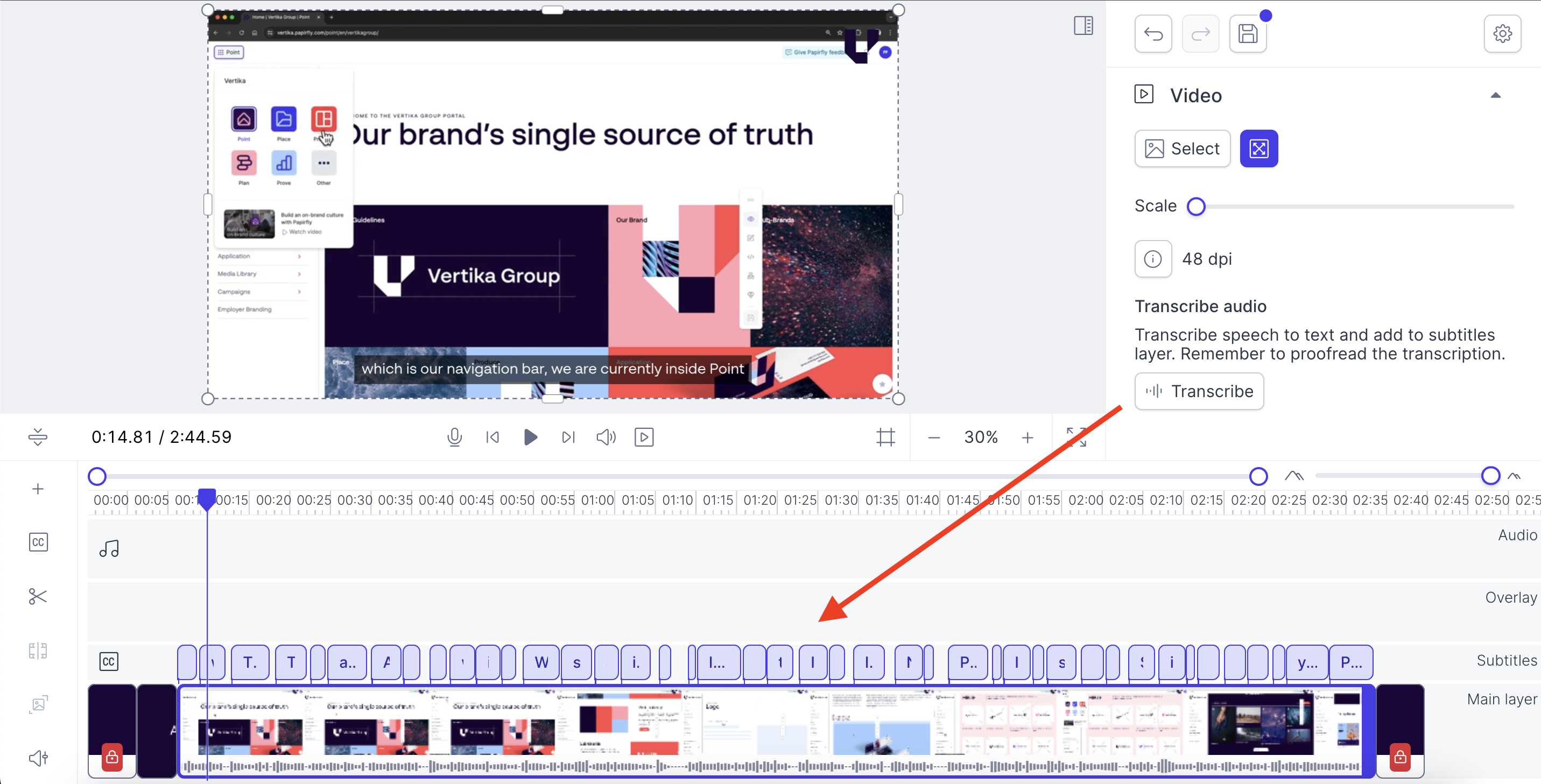Toggle the grid crop icon
1541x784 pixels.
(x=885, y=437)
